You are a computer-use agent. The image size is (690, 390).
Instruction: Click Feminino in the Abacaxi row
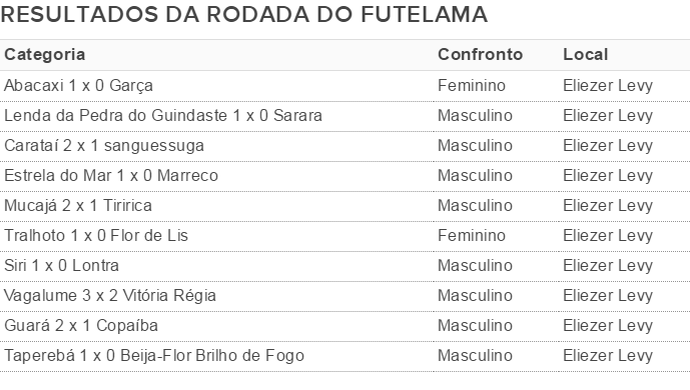471,85
